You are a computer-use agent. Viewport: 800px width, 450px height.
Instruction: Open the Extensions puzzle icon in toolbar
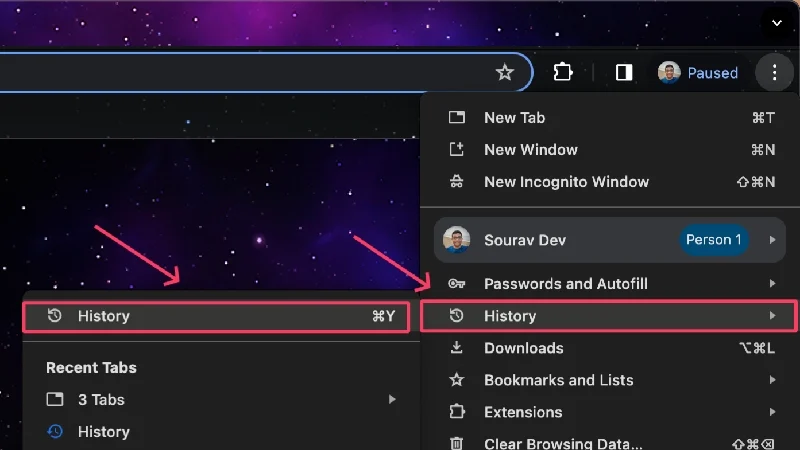pyautogui.click(x=562, y=72)
